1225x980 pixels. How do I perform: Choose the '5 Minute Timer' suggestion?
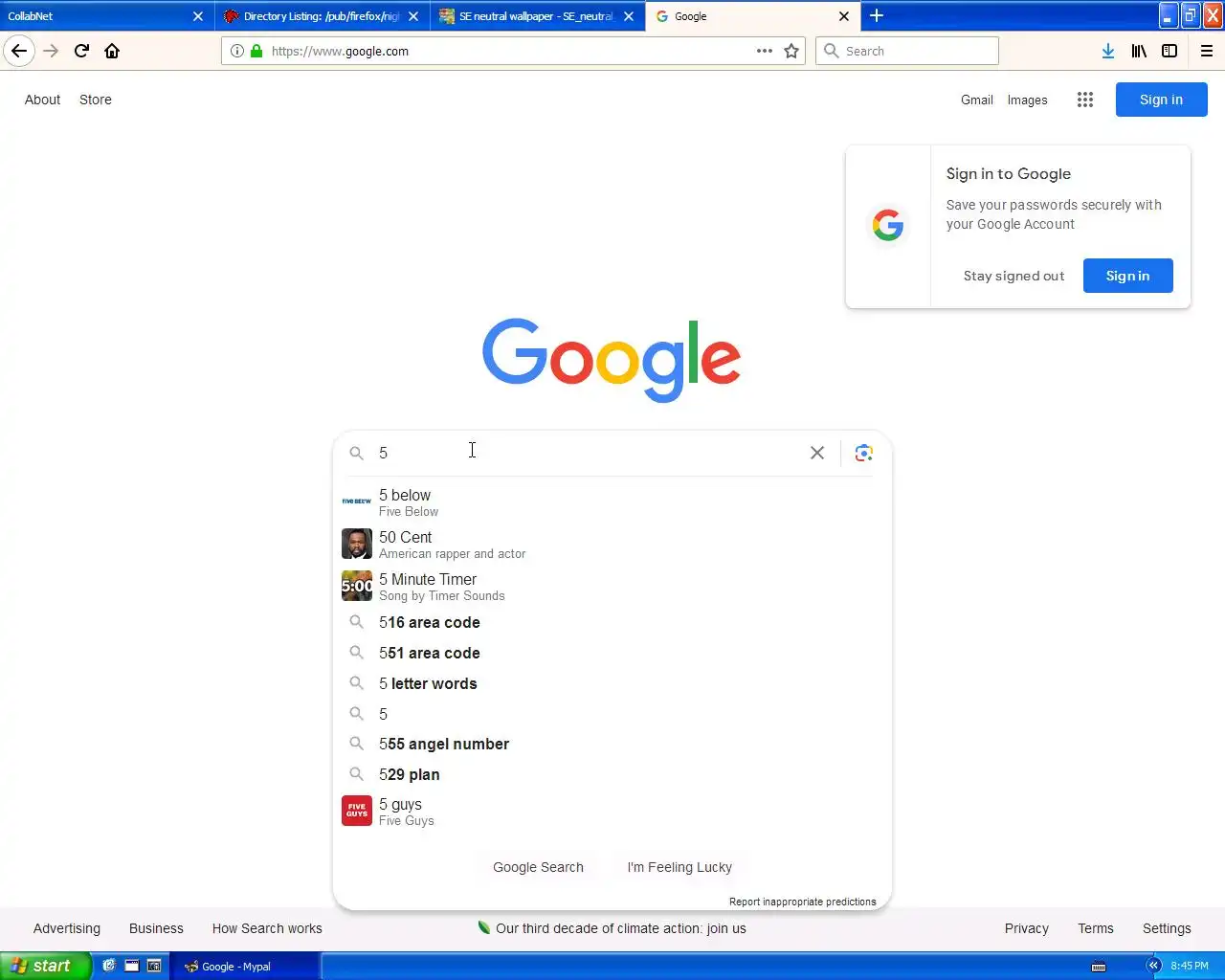pyautogui.click(x=612, y=586)
